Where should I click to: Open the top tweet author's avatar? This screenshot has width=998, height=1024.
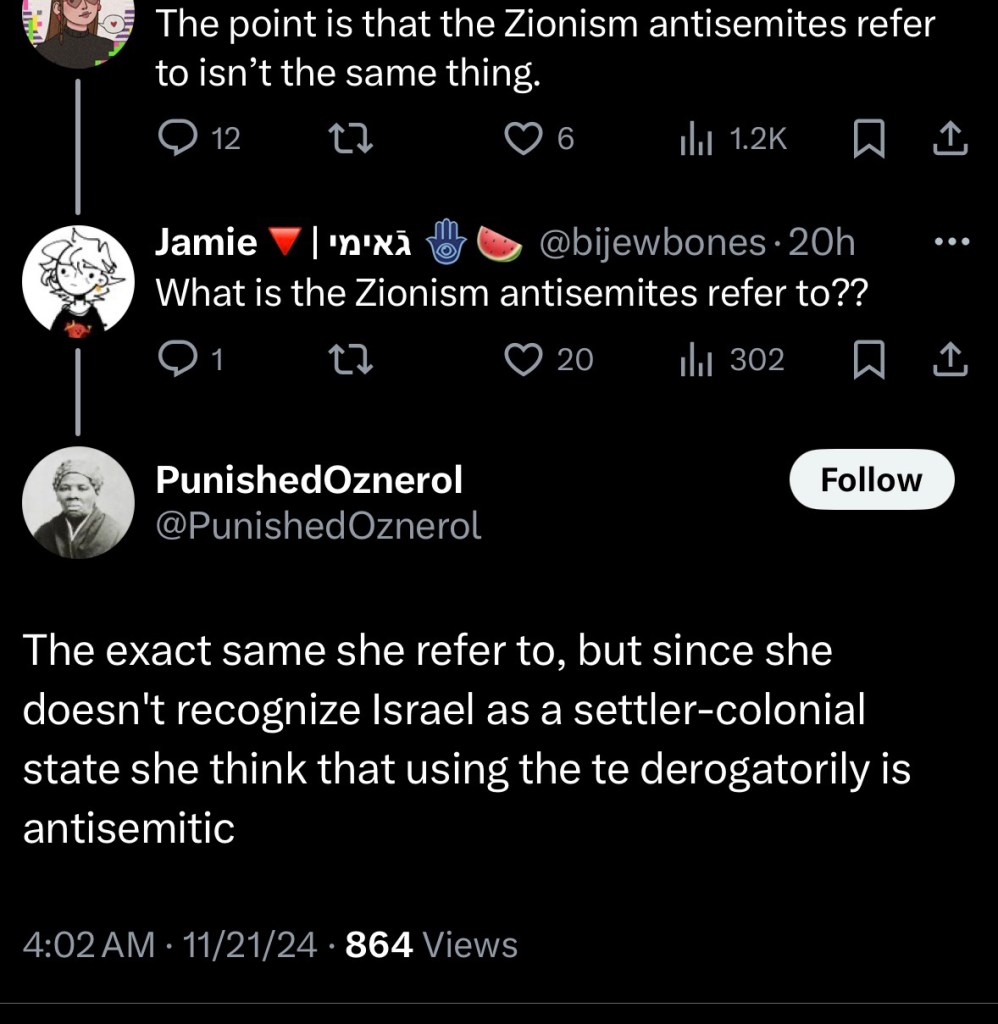(x=77, y=28)
